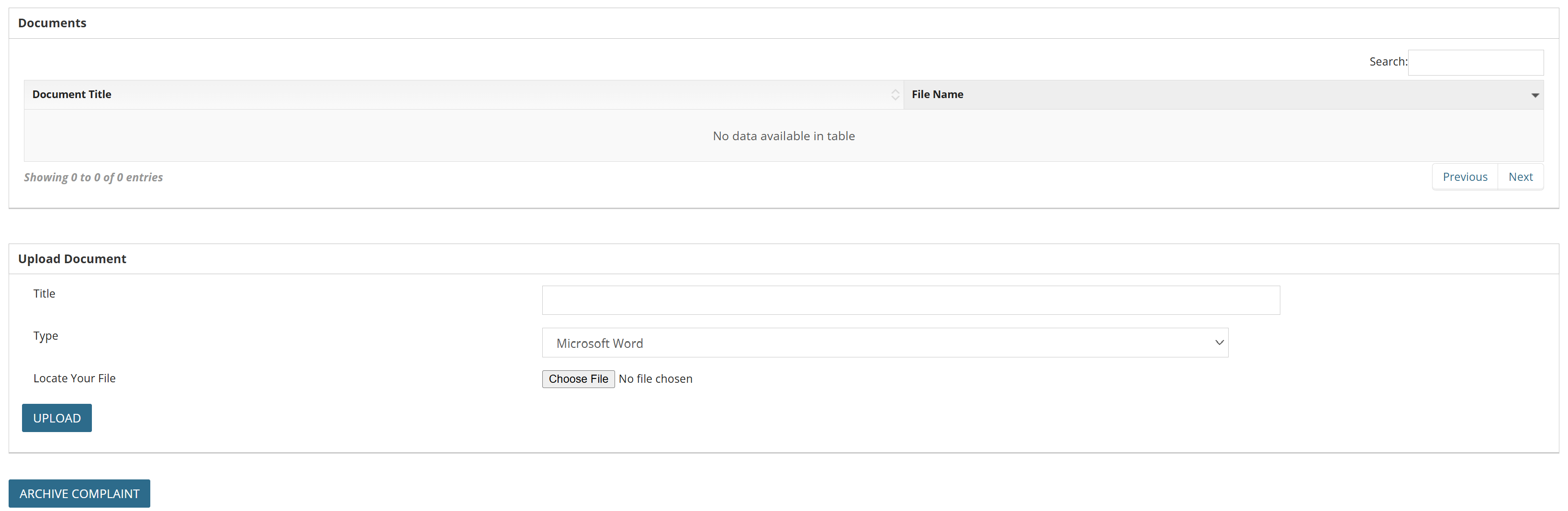The height and width of the screenshot is (511, 1568).
Task: Click the Upload Document panel heading
Action: point(72,259)
